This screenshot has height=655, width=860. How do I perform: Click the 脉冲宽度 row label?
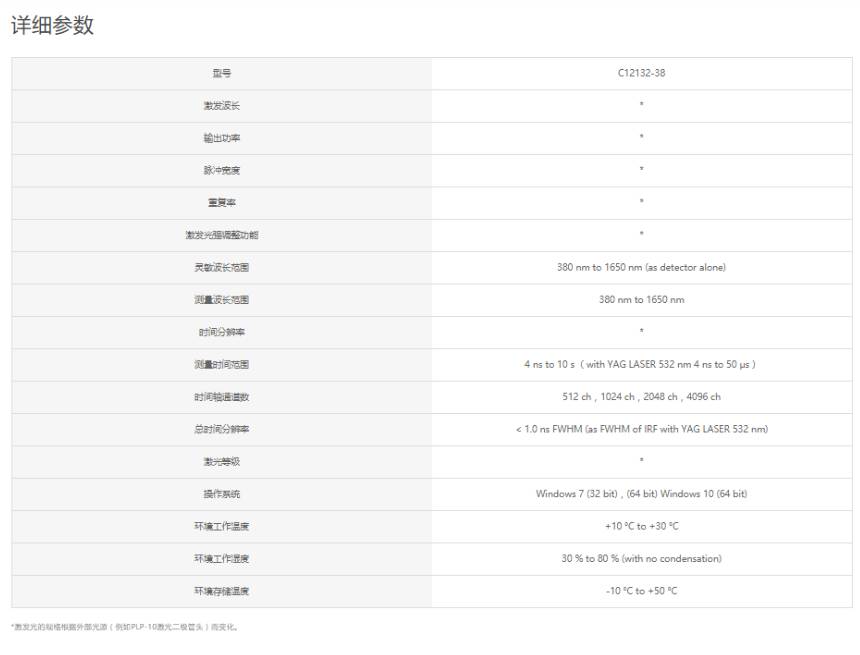pyautogui.click(x=222, y=170)
